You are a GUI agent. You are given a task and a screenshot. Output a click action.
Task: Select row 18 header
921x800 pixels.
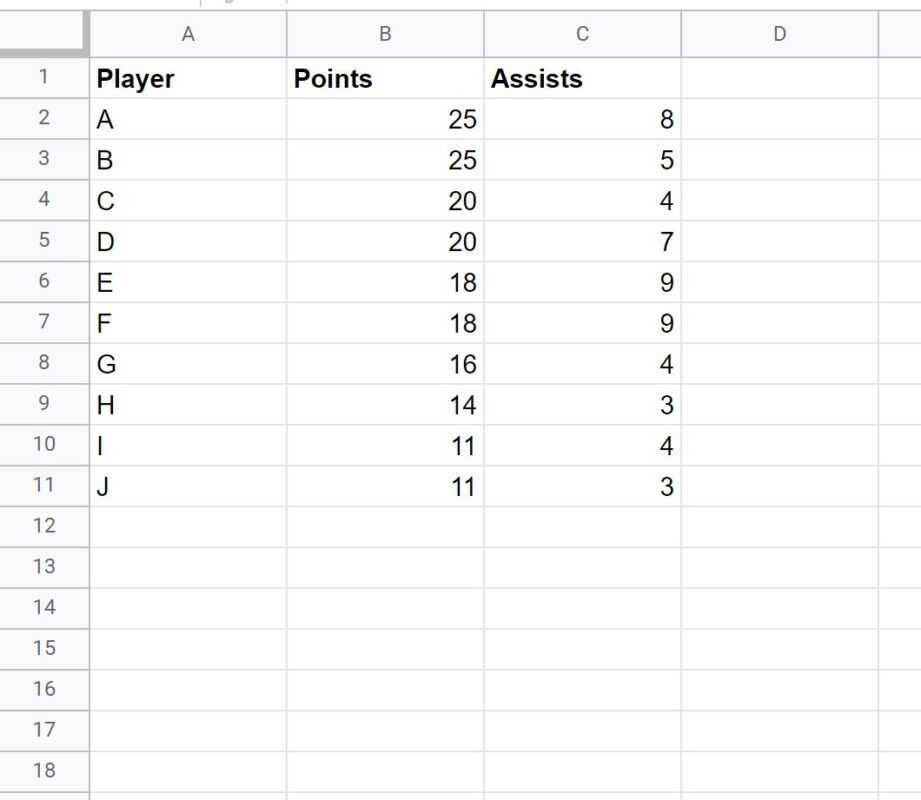coord(44,772)
